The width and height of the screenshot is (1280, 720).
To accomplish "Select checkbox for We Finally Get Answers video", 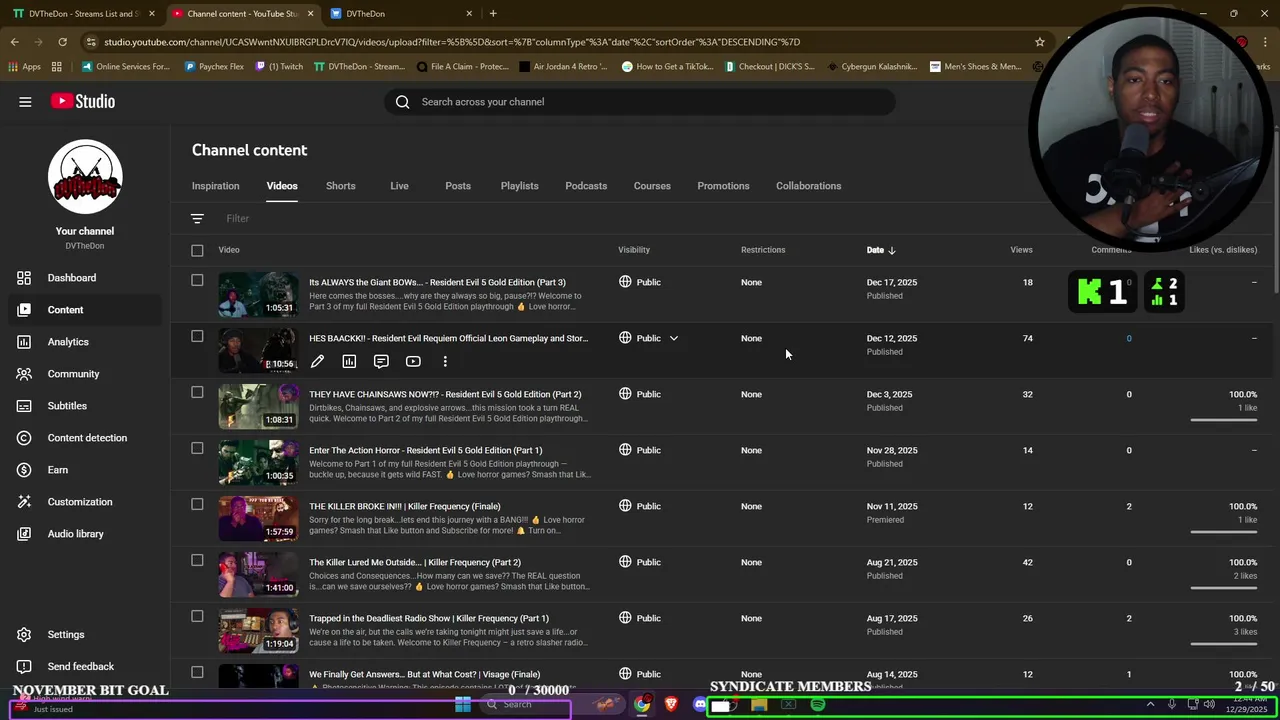I will [197, 672].
